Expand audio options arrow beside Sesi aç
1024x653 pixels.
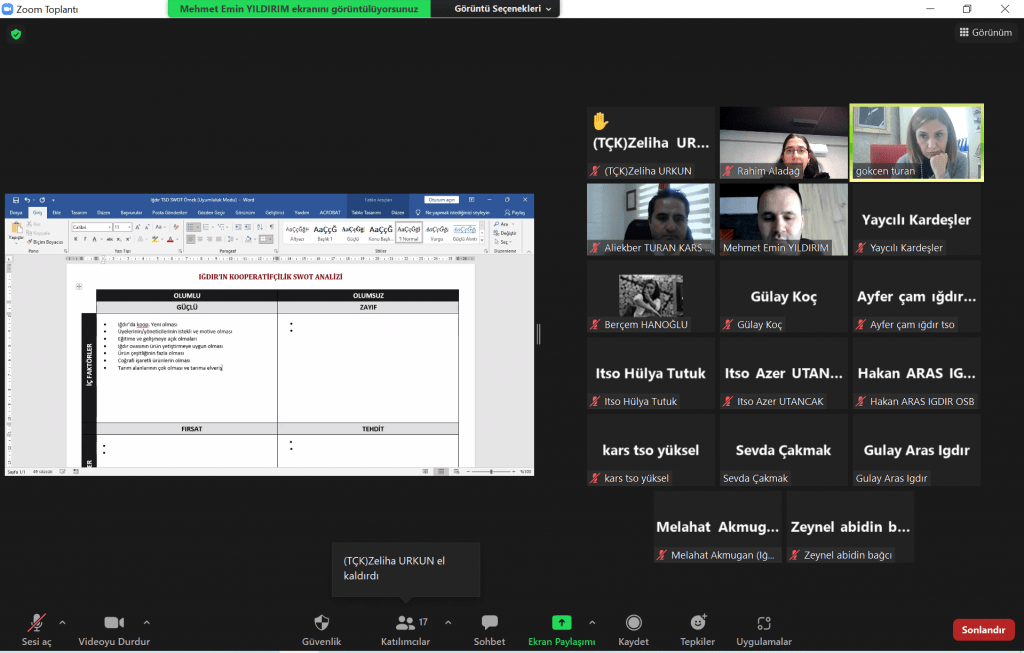pos(62,621)
